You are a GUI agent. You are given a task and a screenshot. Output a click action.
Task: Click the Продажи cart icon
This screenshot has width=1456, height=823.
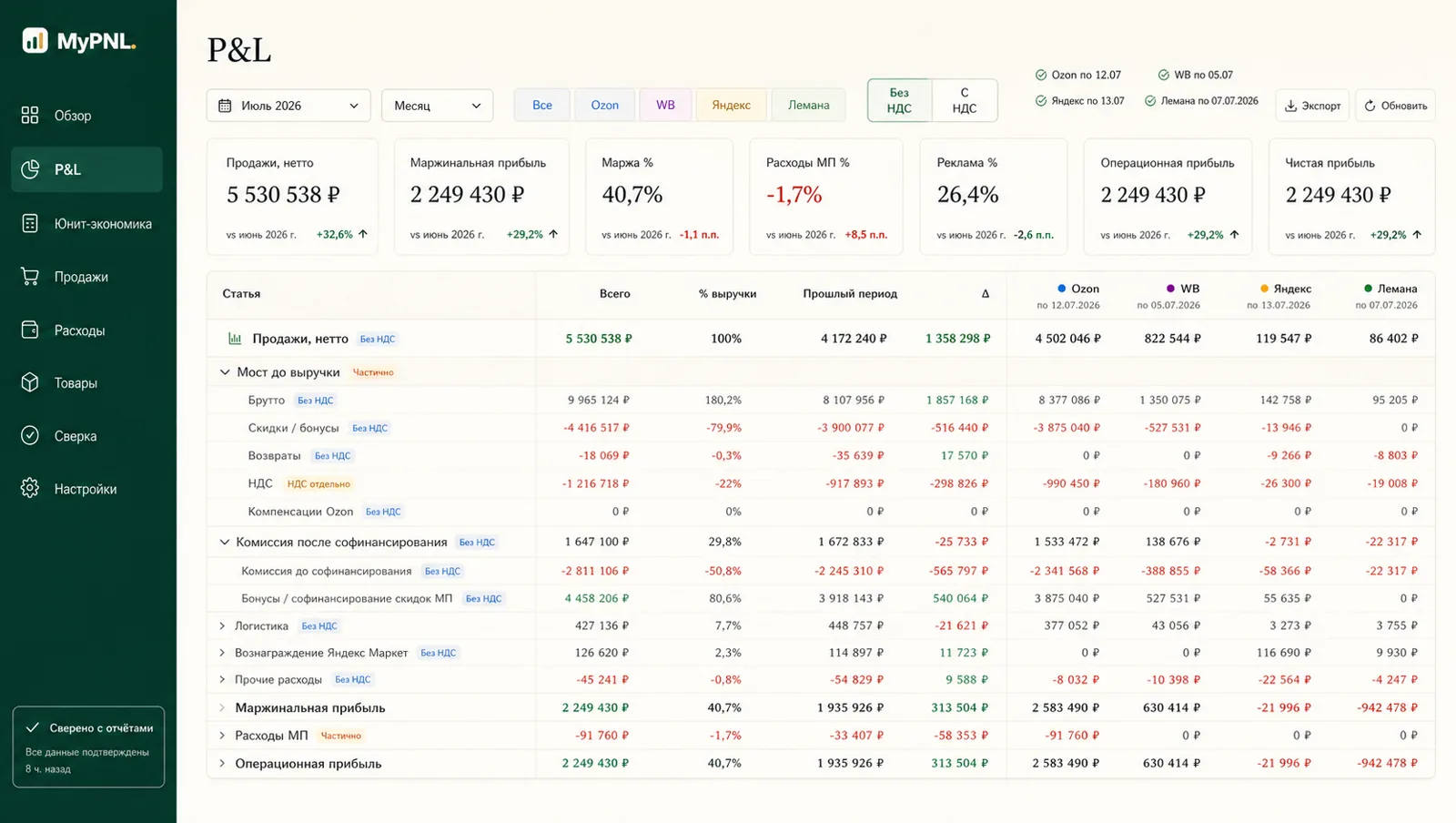click(30, 276)
